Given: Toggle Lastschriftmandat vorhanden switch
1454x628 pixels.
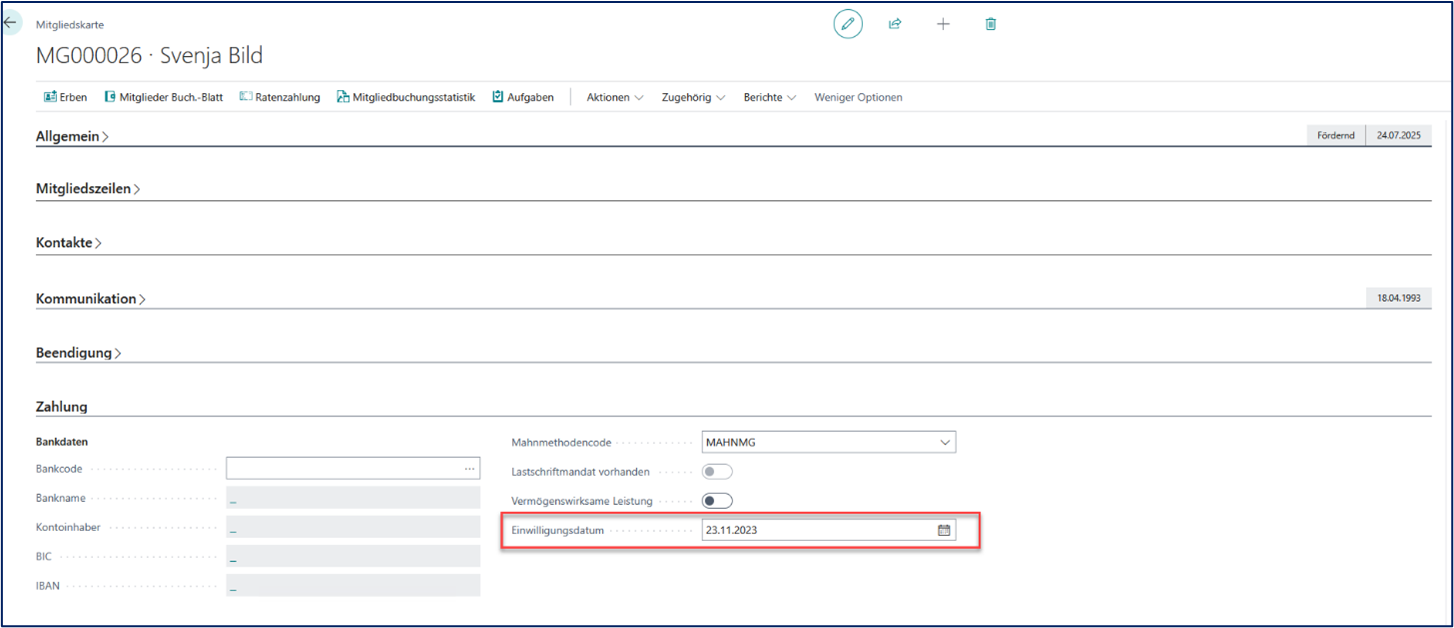Looking at the screenshot, I should pos(717,472).
